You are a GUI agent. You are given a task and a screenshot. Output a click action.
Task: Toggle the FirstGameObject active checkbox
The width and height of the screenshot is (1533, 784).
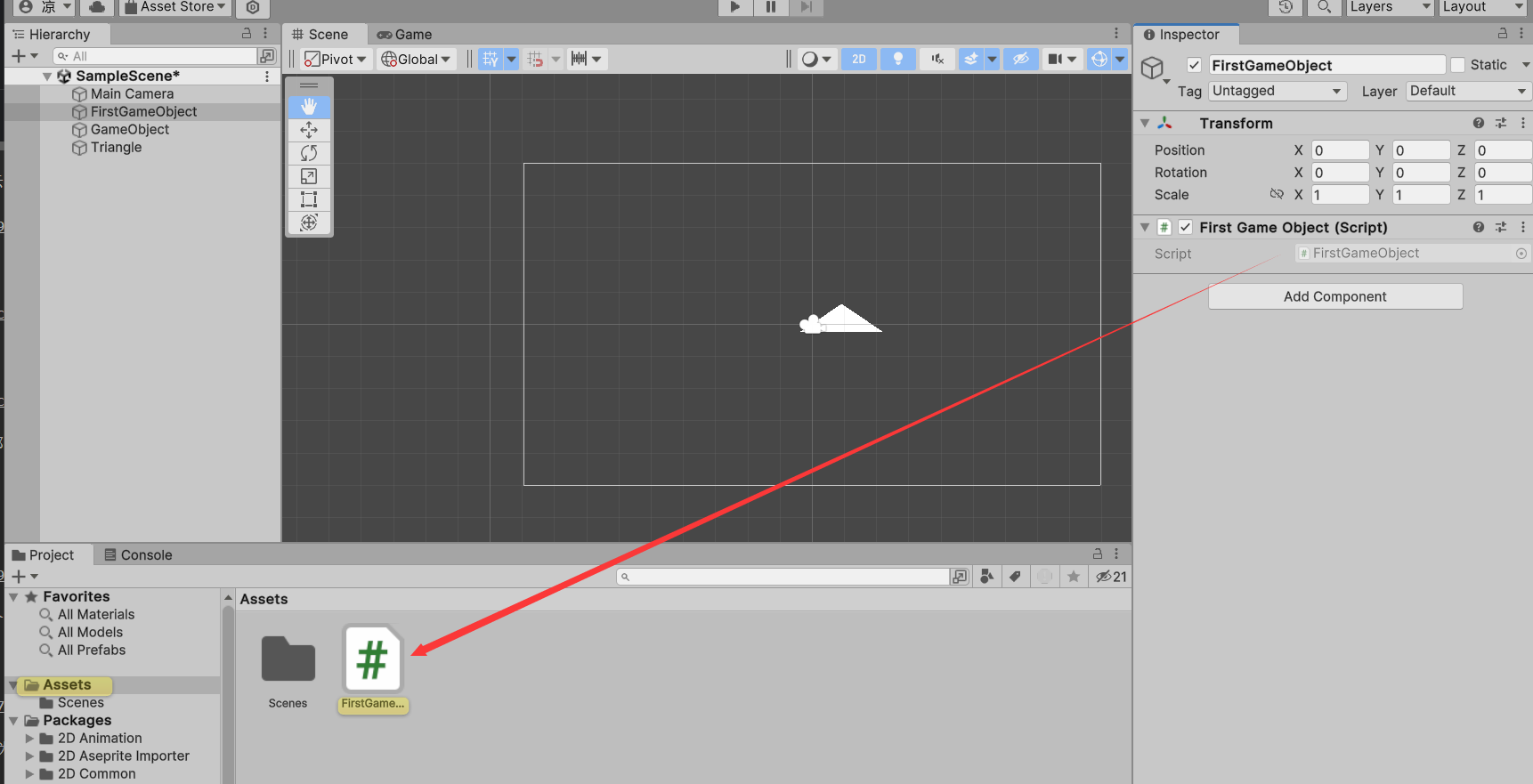coord(1195,65)
